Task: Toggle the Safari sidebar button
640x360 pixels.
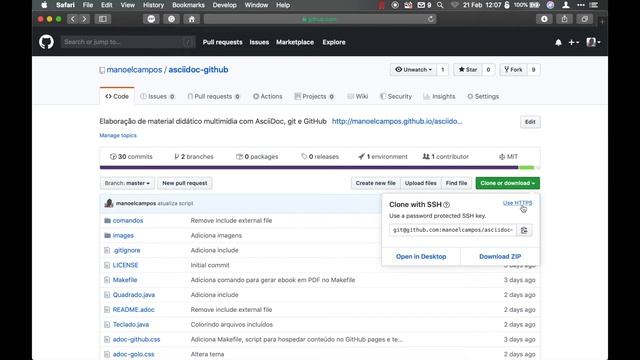Action: (x=102, y=19)
